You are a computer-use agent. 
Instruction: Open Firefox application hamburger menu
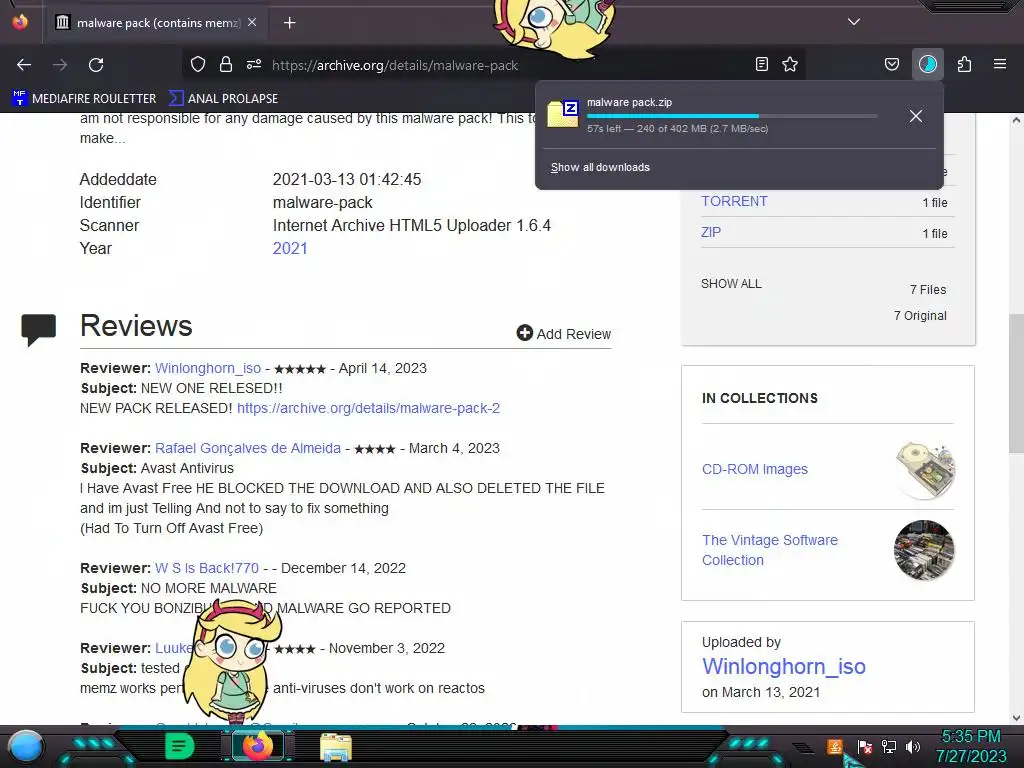coord(1000,65)
